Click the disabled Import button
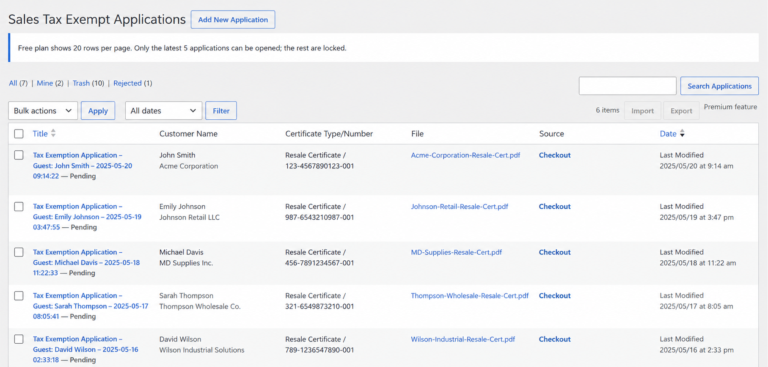Viewport: 768px width, 367px height. [642, 111]
